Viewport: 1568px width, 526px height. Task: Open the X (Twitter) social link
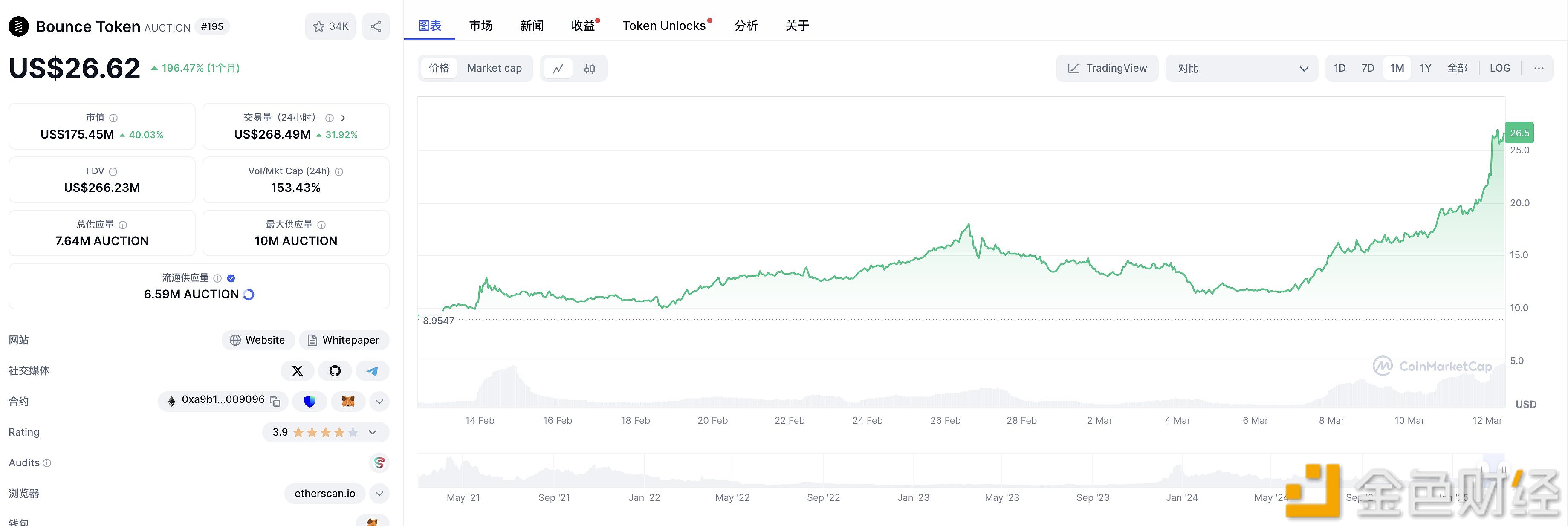(x=298, y=371)
